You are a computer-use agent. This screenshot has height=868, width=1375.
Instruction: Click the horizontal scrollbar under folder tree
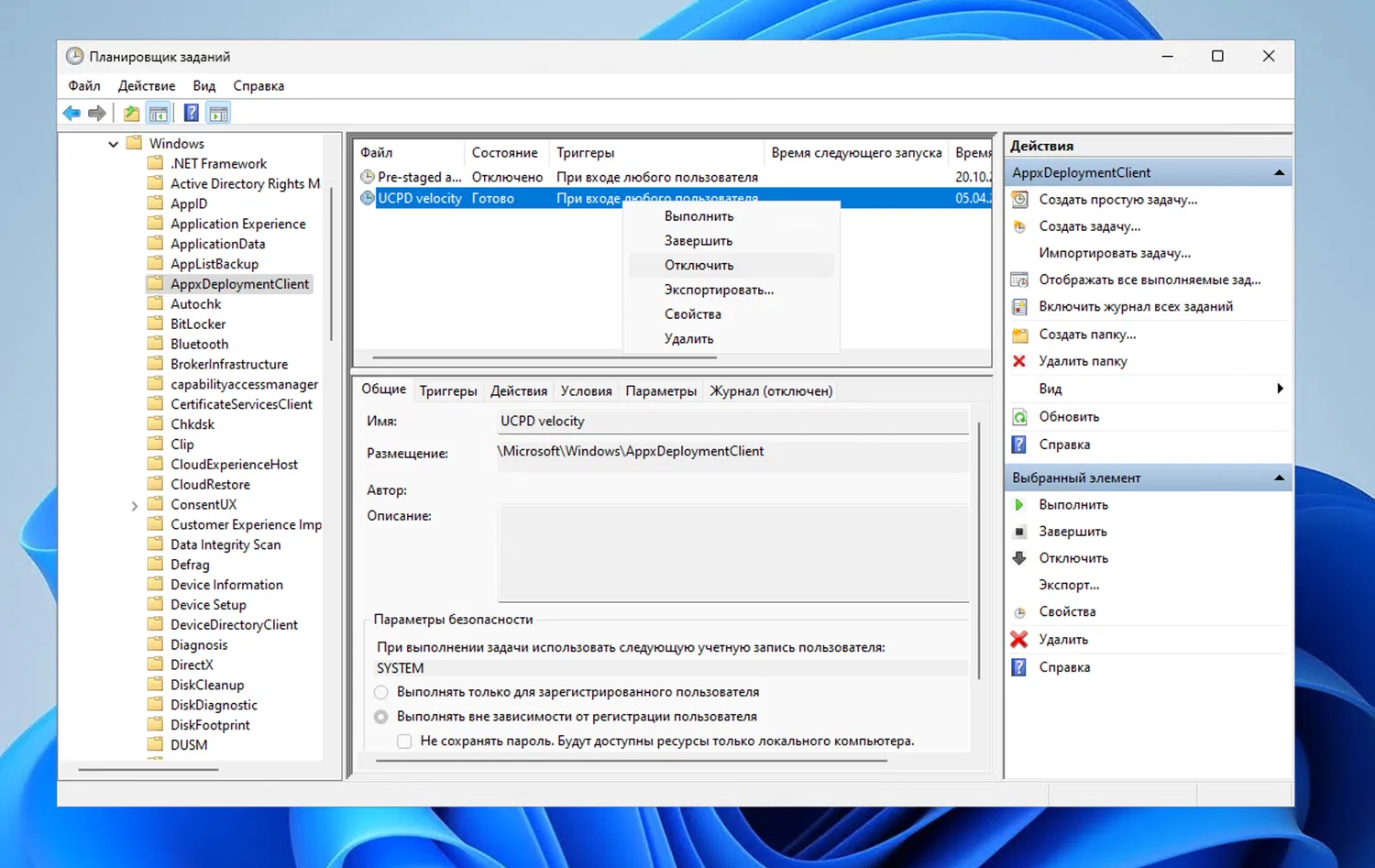147,770
